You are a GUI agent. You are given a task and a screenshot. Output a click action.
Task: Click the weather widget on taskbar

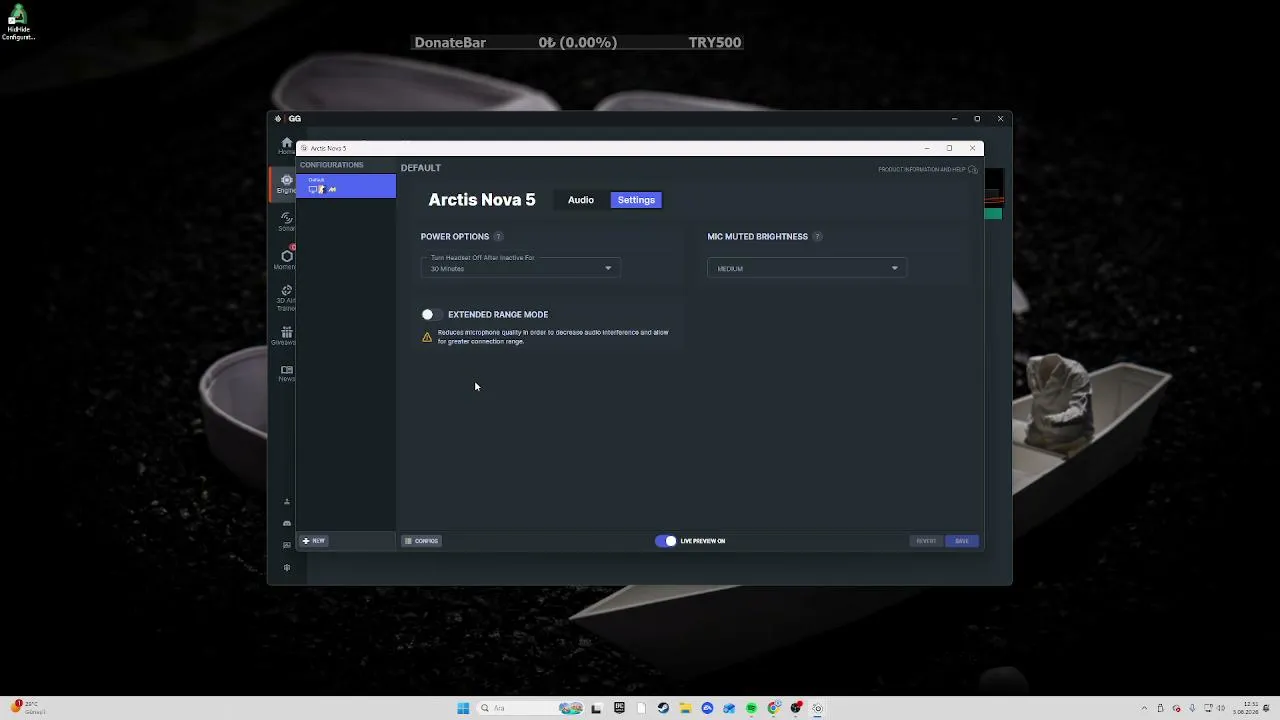click(25, 708)
